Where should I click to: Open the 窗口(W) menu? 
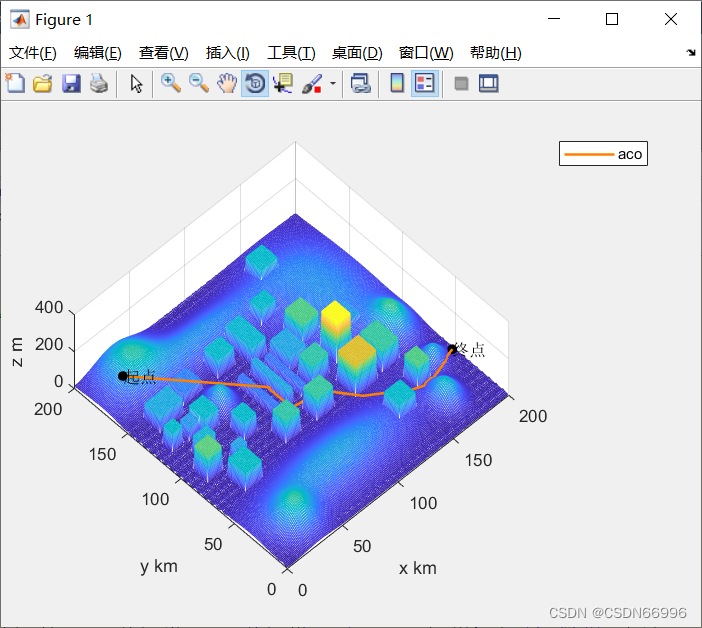point(426,53)
